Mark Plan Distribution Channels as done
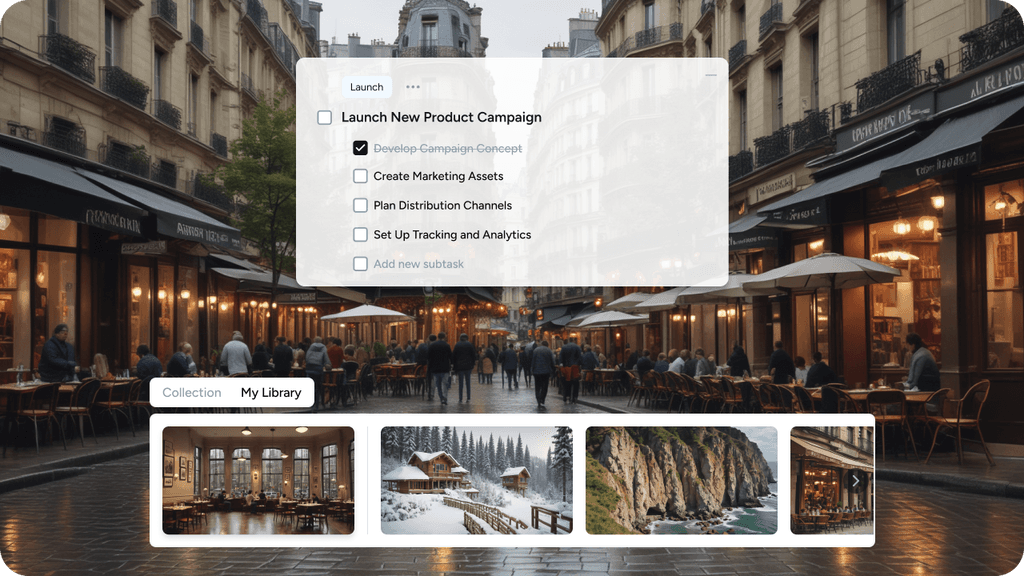The width and height of the screenshot is (1024, 576). 360,205
